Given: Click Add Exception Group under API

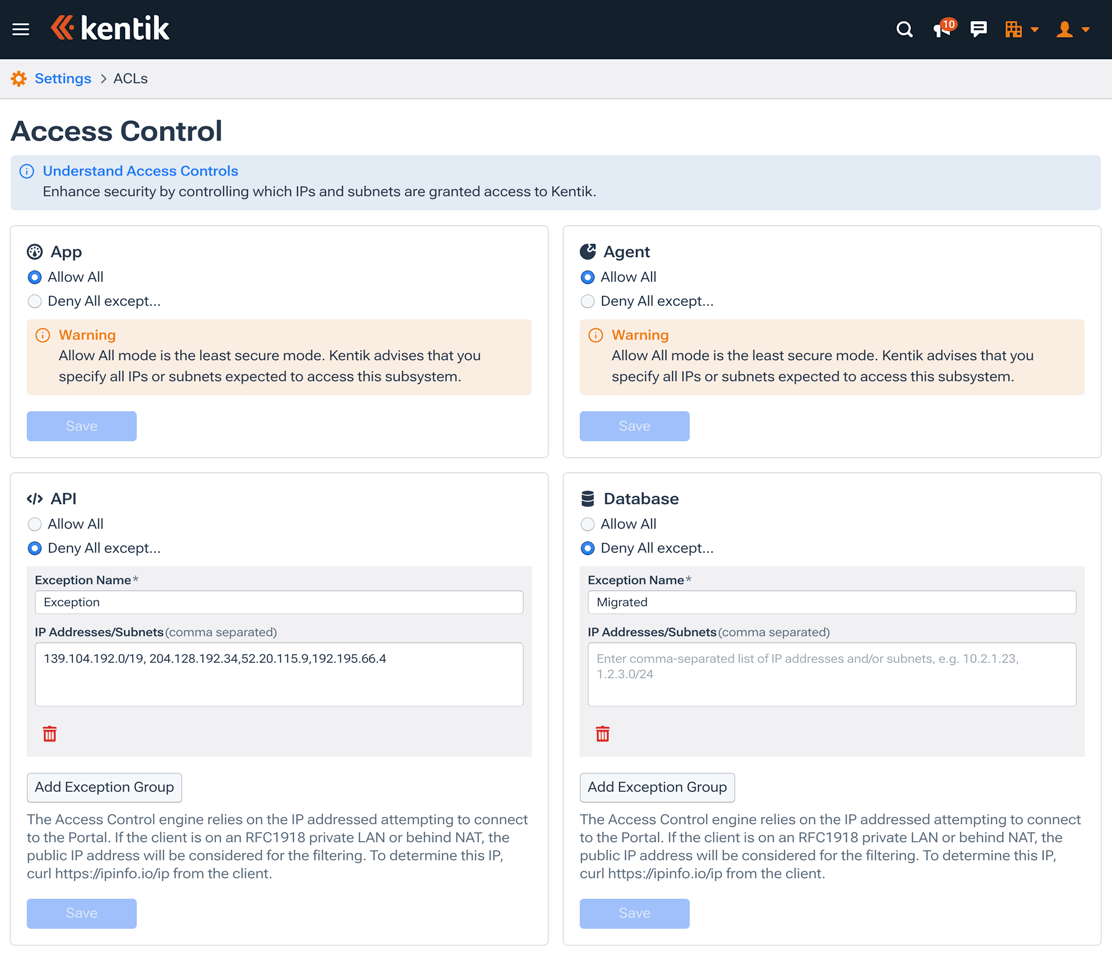Looking at the screenshot, I should pyautogui.click(x=104, y=787).
